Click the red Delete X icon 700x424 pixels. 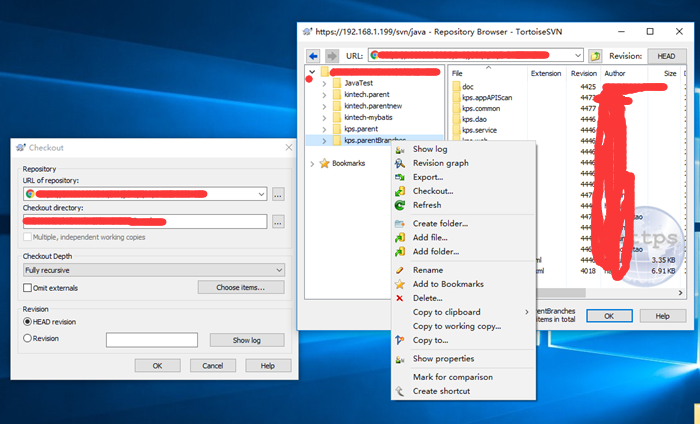point(400,298)
